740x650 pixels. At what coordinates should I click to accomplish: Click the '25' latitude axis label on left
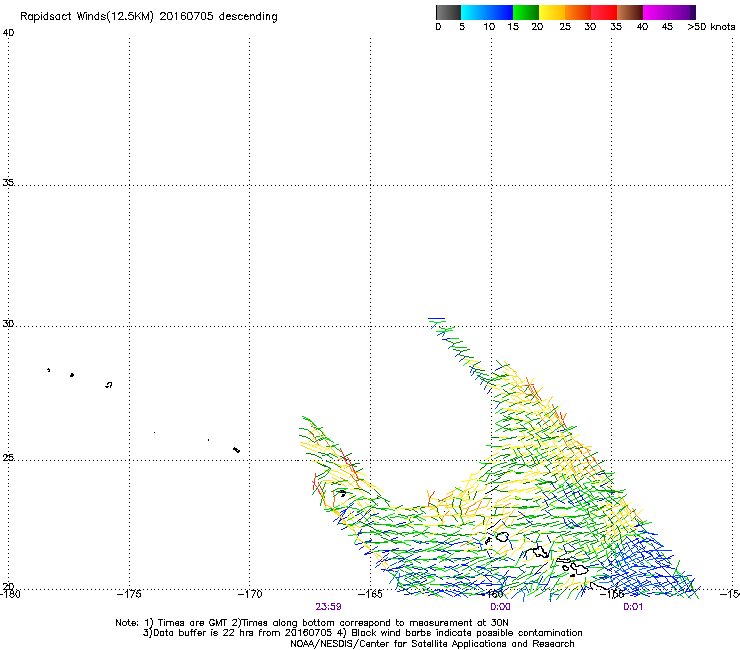pos(8,458)
